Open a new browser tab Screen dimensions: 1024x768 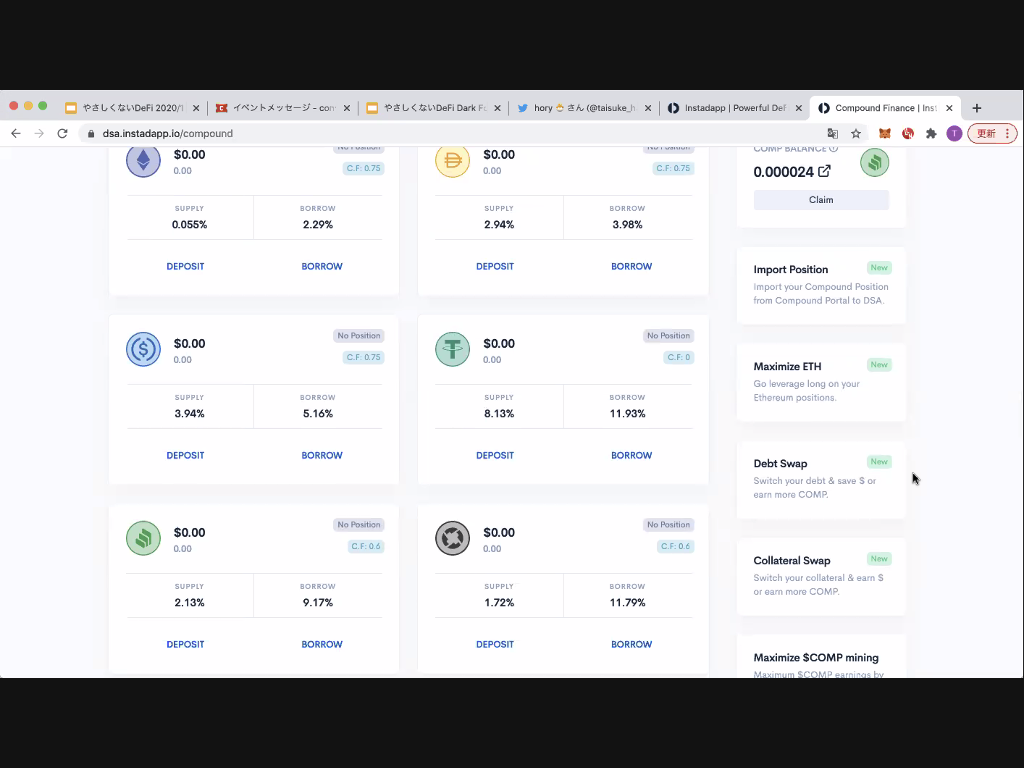[977, 108]
